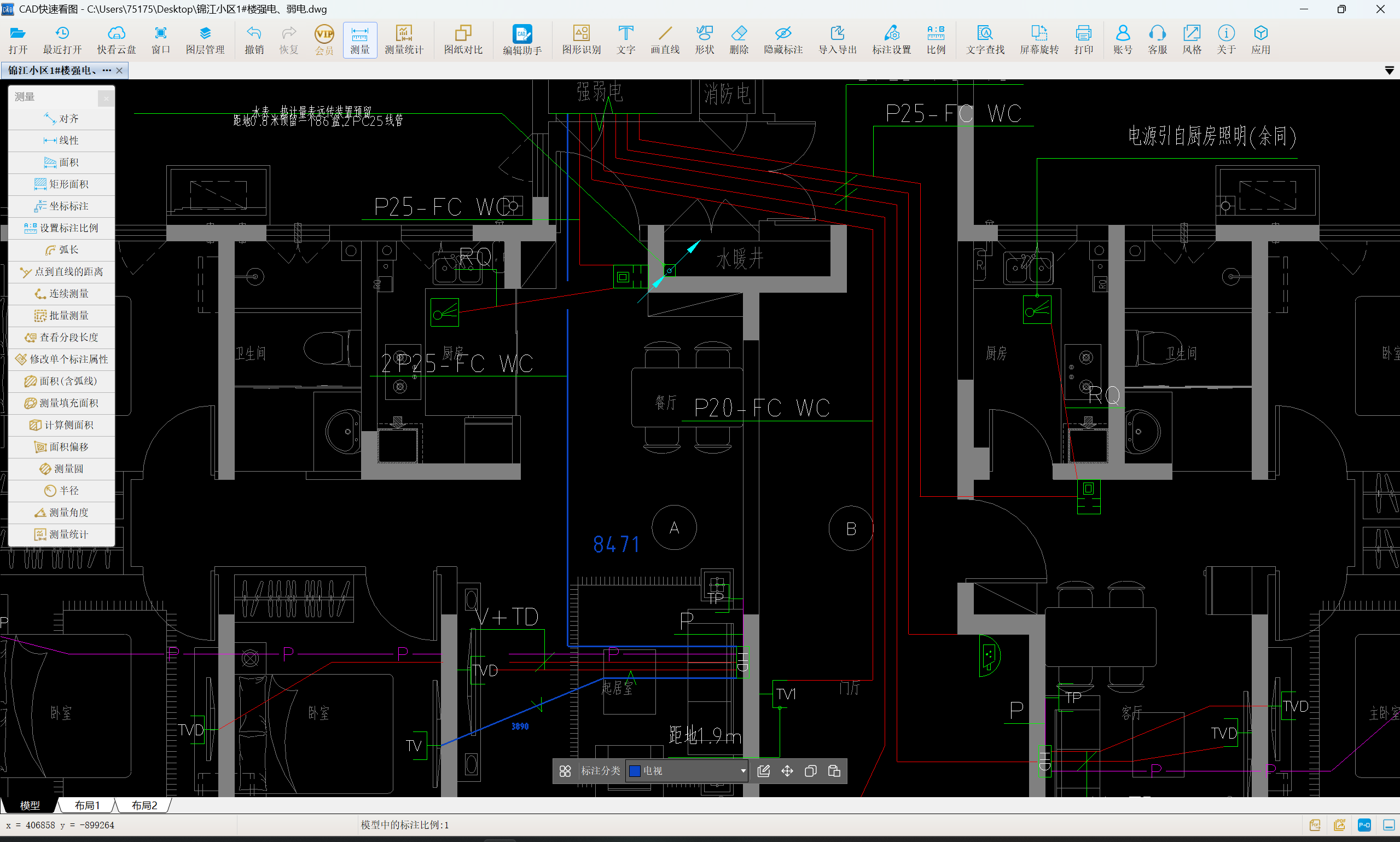
Task: Click the move annotation arrows icon
Action: pyautogui.click(x=787, y=770)
